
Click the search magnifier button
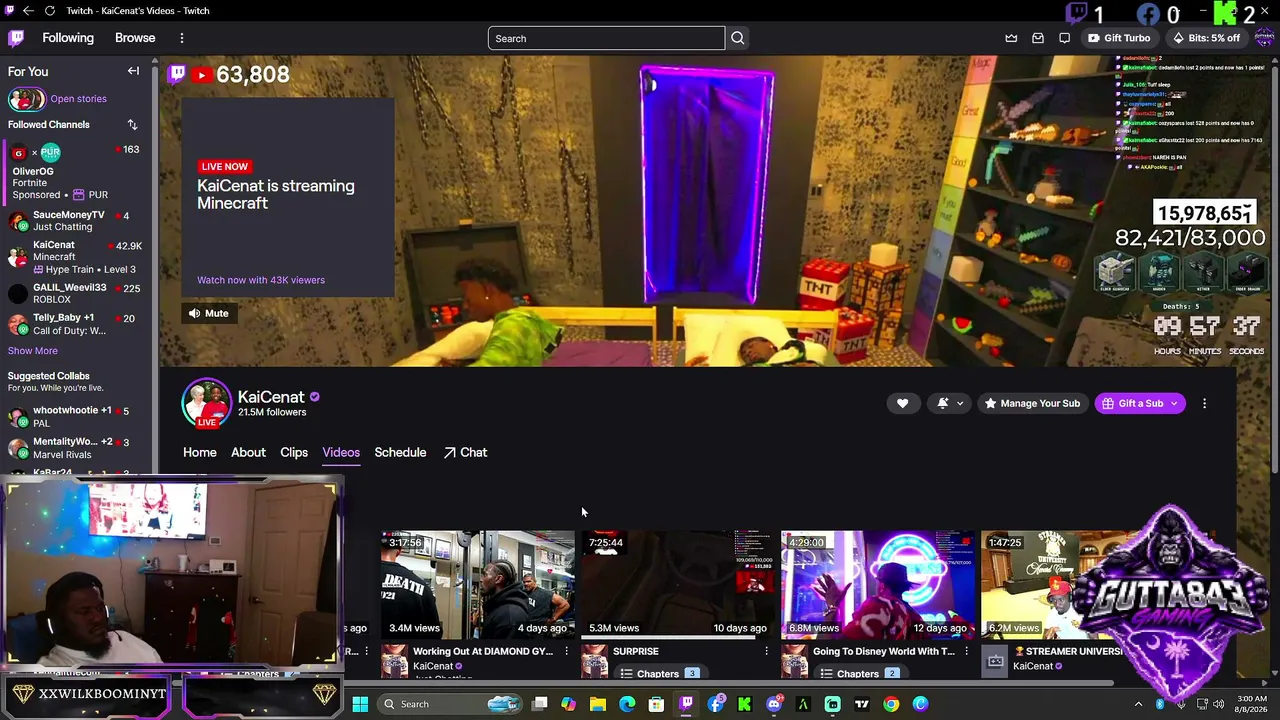click(738, 38)
